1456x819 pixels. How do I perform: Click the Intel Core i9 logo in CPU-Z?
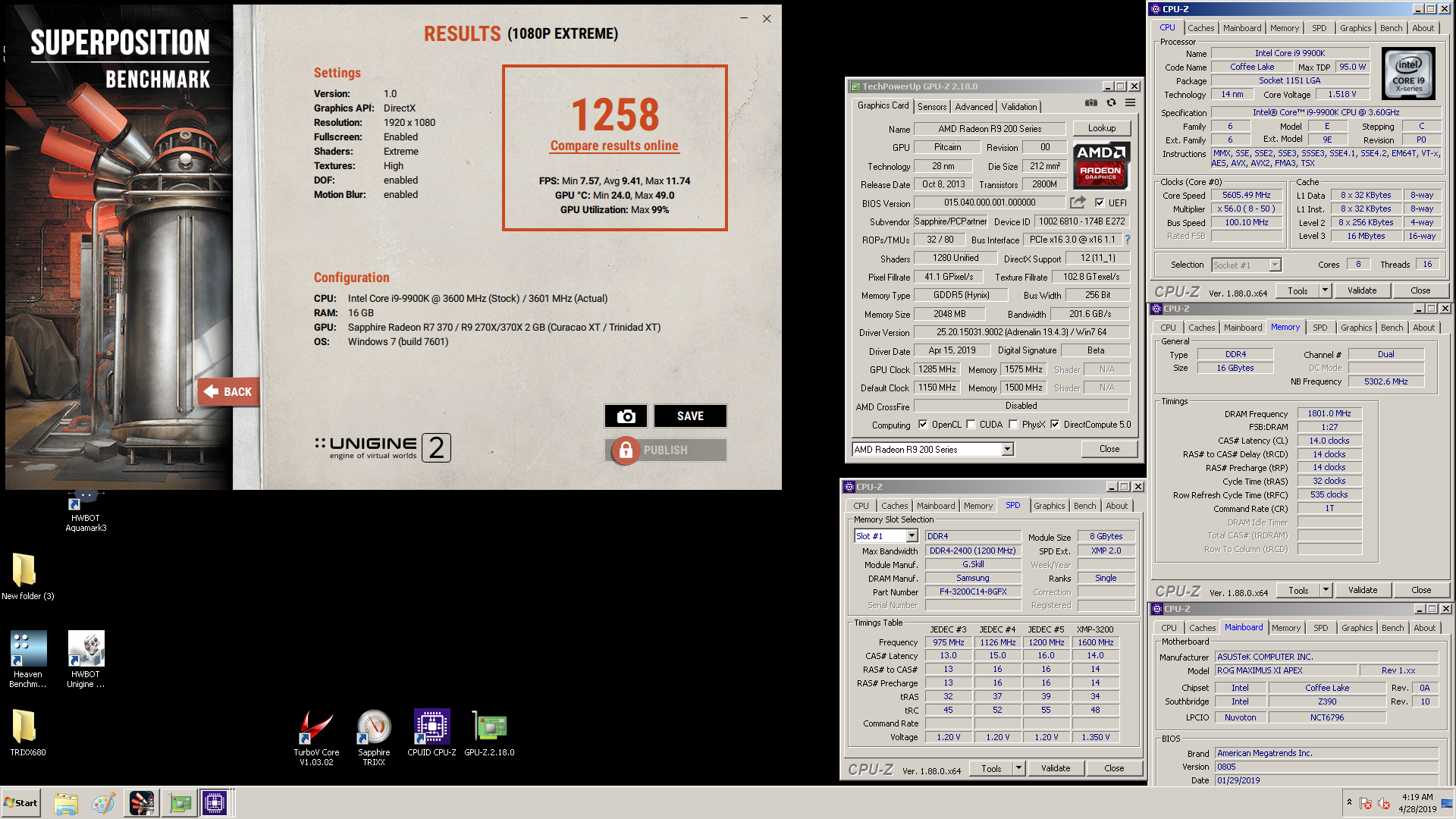click(1408, 74)
